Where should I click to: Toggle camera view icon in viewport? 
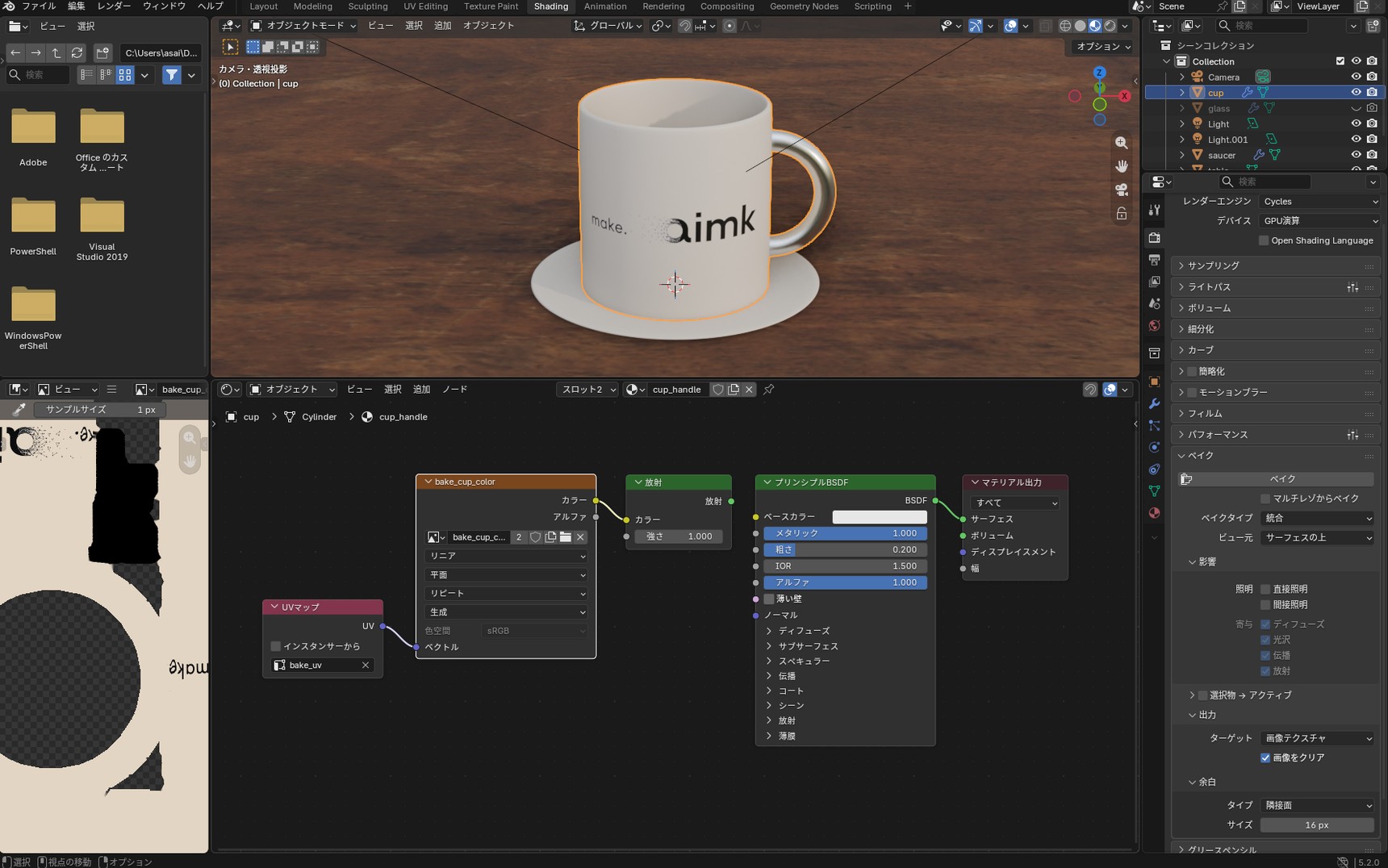1122,190
